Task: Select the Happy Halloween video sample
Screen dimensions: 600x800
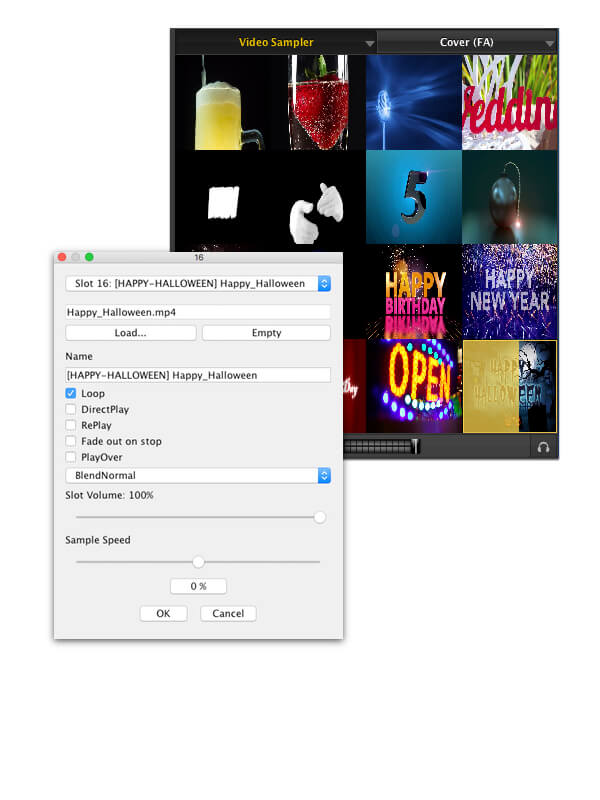Action: click(x=509, y=386)
